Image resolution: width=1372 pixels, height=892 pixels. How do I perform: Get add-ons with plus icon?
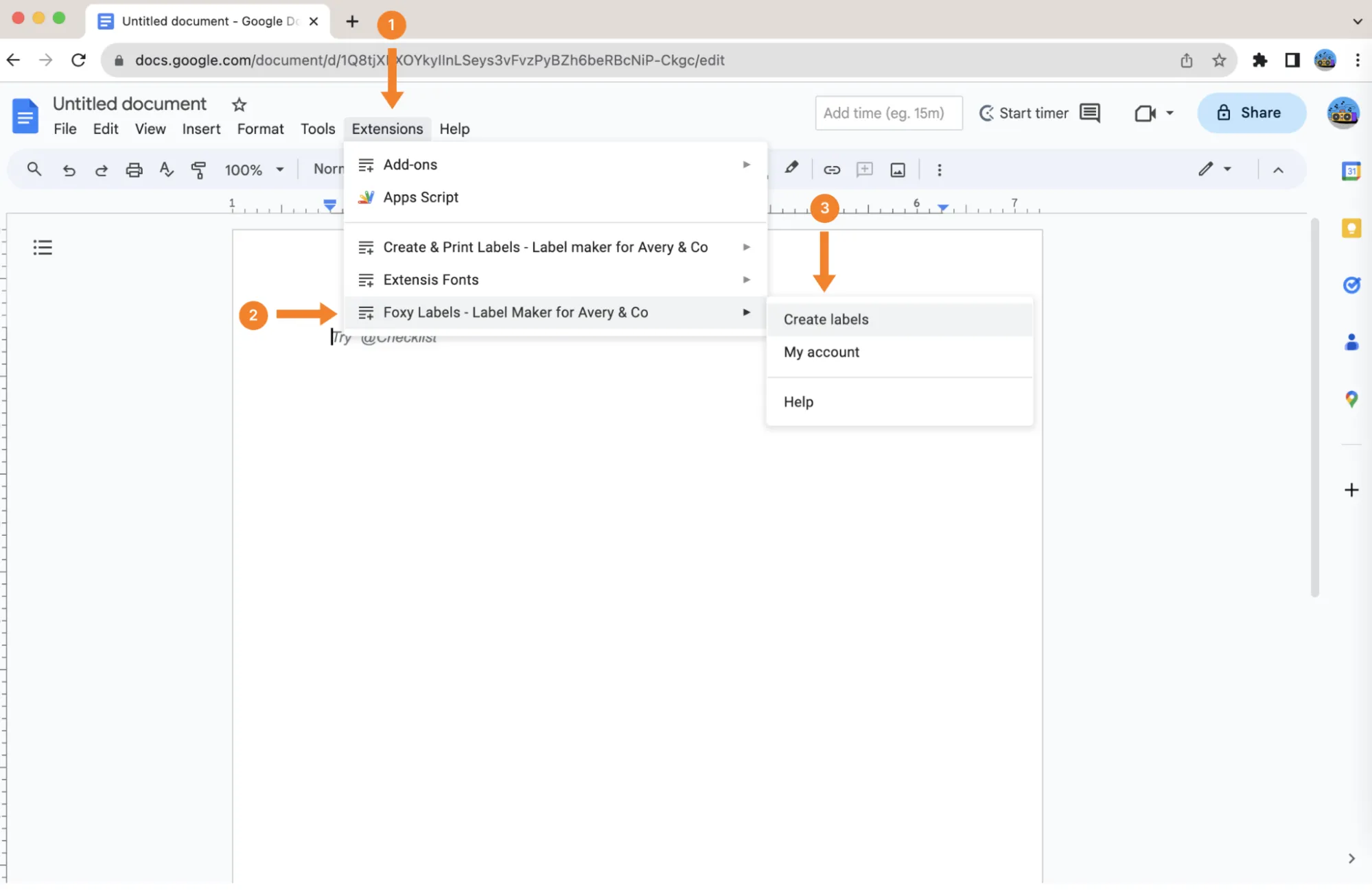tap(1351, 489)
